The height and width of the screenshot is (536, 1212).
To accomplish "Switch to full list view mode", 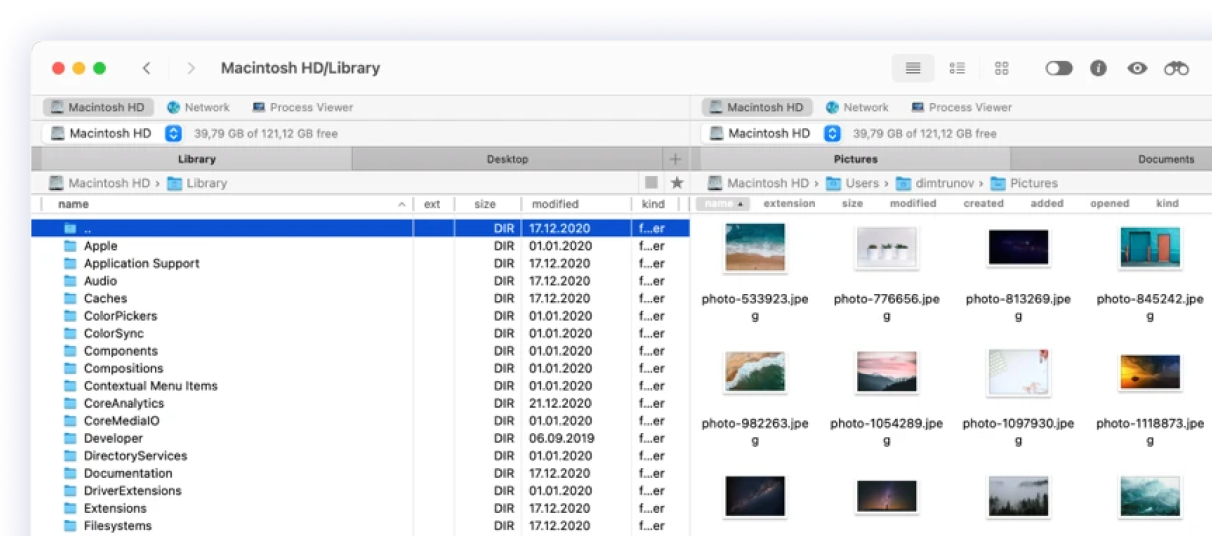I will coord(912,68).
